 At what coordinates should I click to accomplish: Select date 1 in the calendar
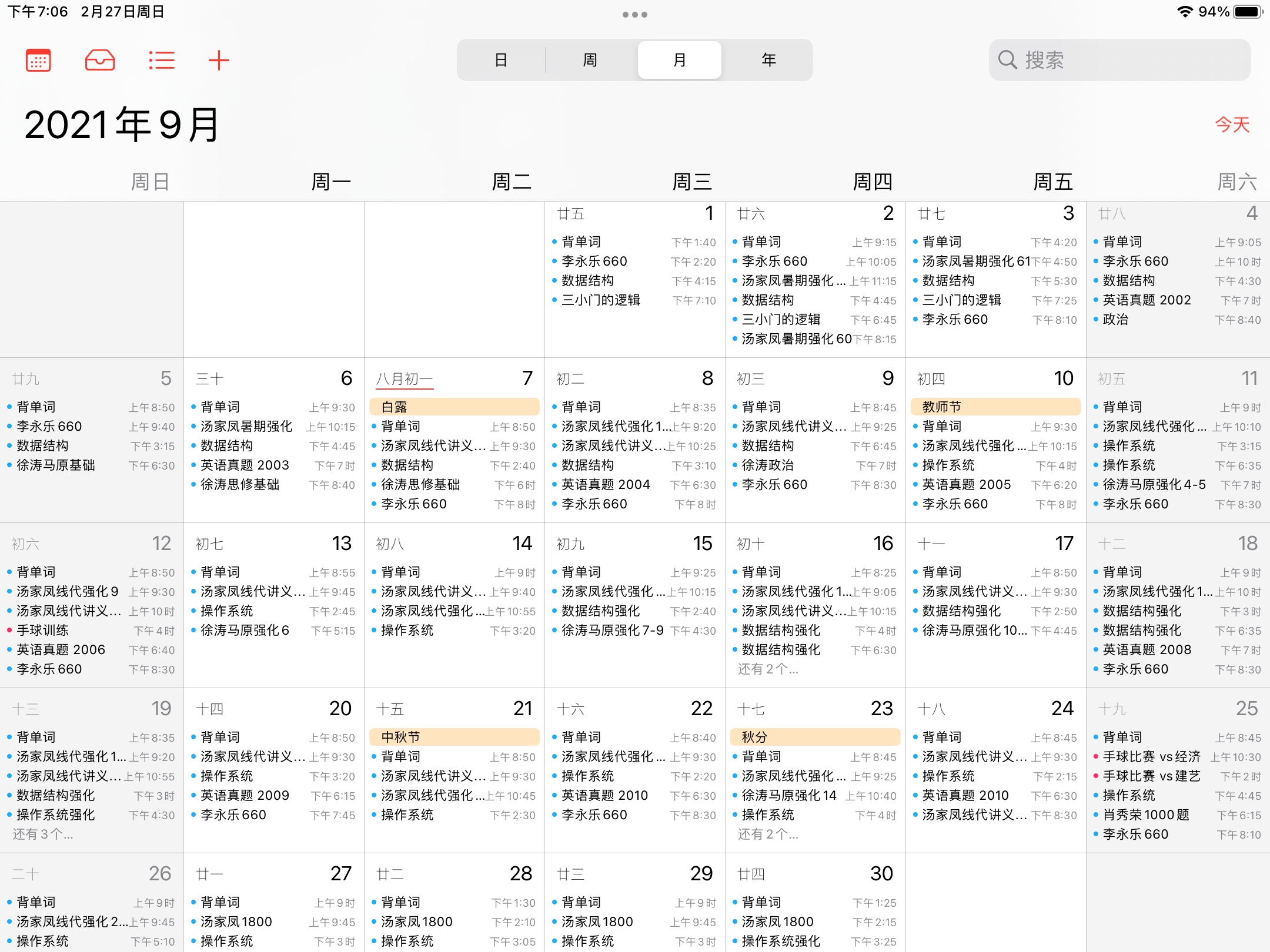709,213
